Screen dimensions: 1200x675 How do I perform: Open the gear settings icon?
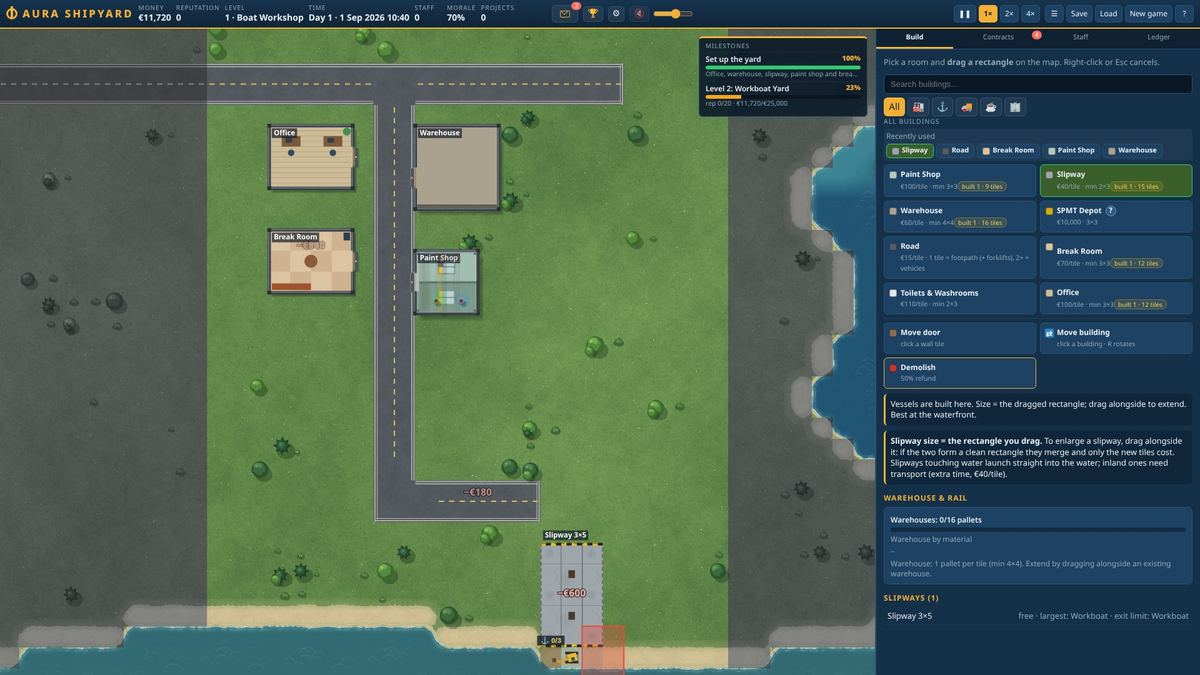click(616, 14)
